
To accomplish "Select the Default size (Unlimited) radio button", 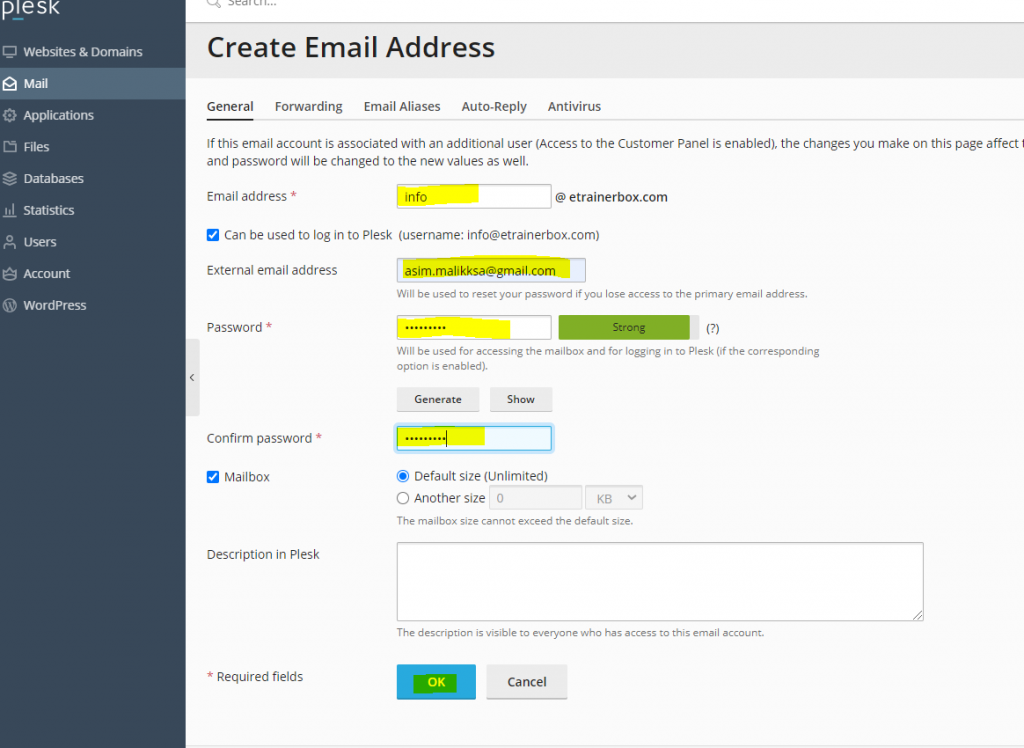I will pos(403,476).
